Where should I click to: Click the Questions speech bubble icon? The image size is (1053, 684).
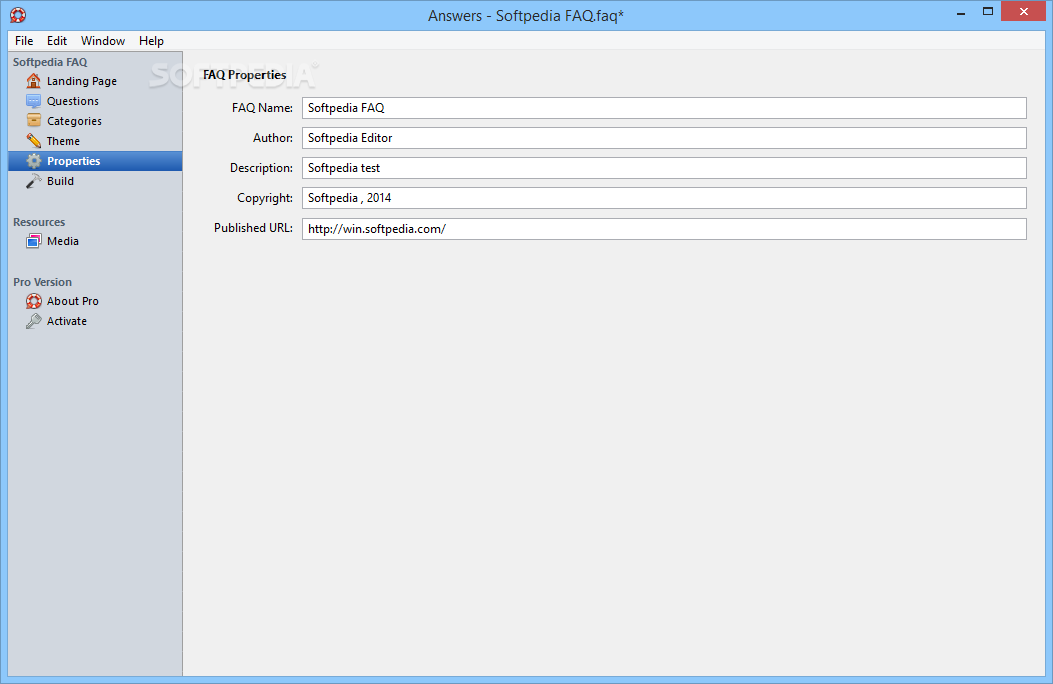click(34, 101)
